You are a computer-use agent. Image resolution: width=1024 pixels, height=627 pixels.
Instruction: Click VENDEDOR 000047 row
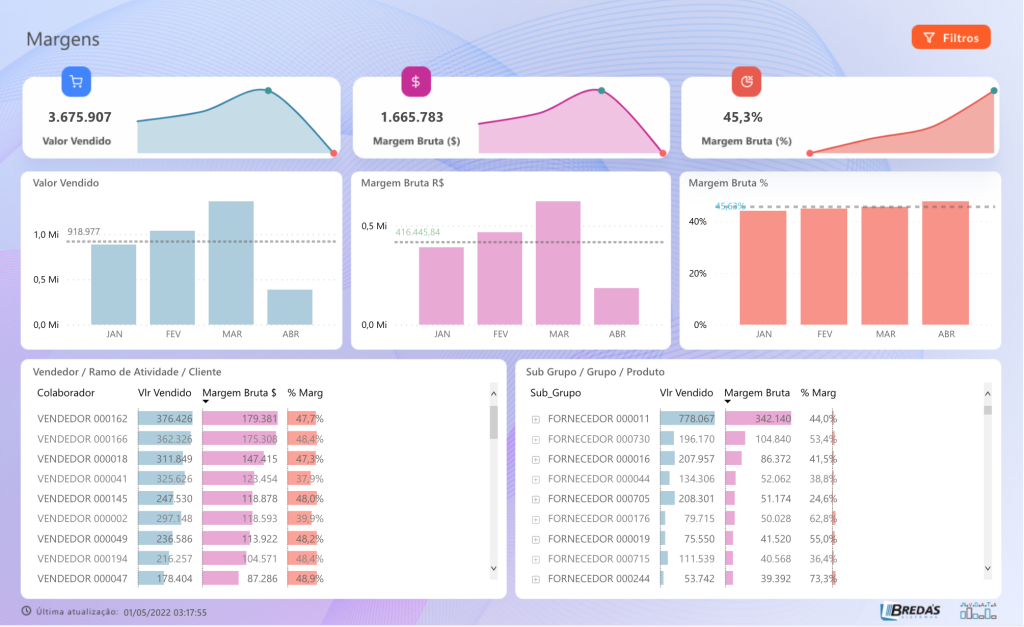point(180,579)
